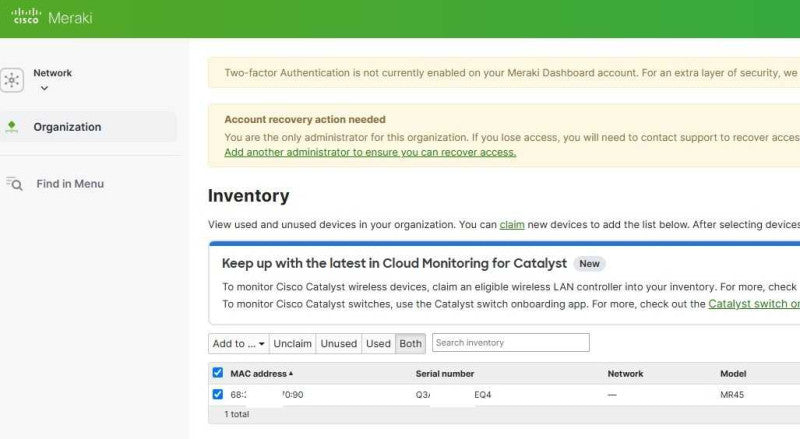Uncheck the MR45 device row checkbox
The height and width of the screenshot is (439, 800).
pos(217,394)
